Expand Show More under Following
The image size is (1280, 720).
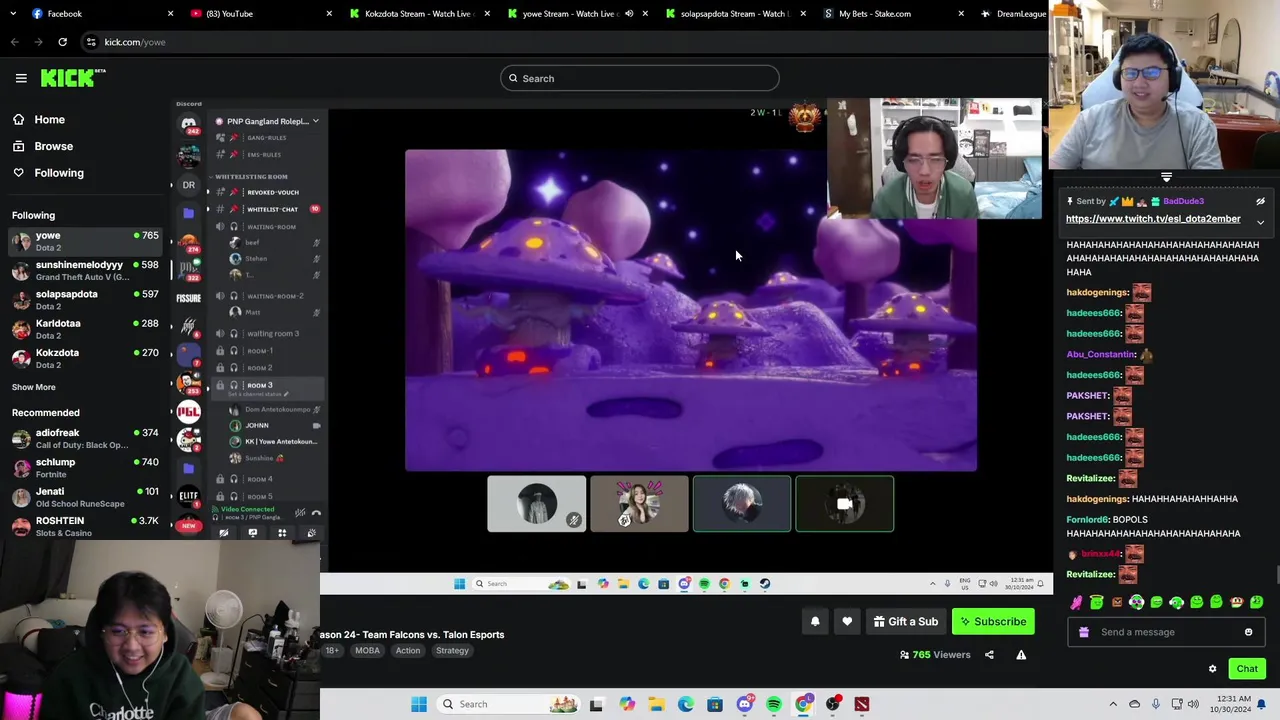coord(34,387)
